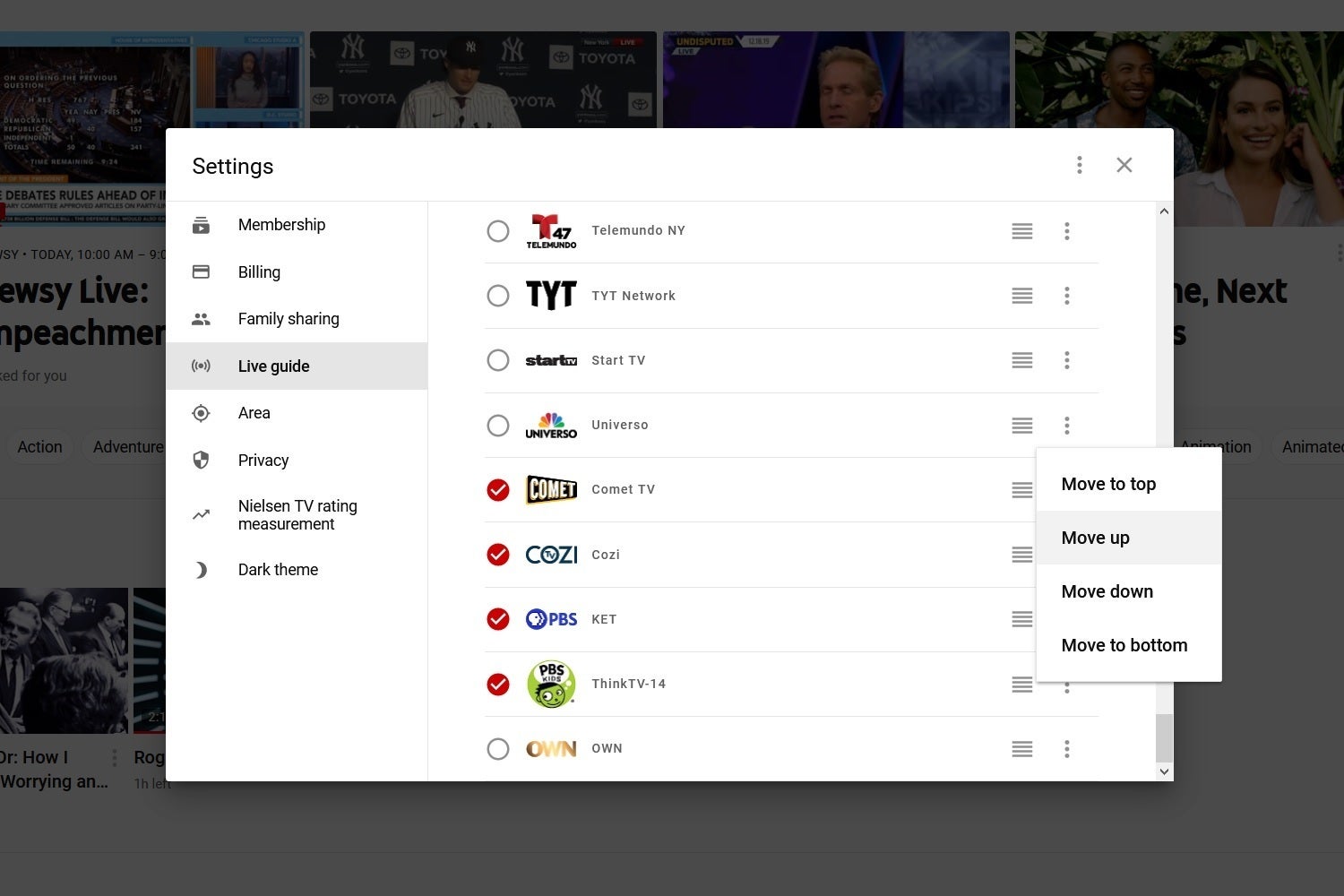
Task: Click the Membership sidebar icon
Action: (x=201, y=225)
